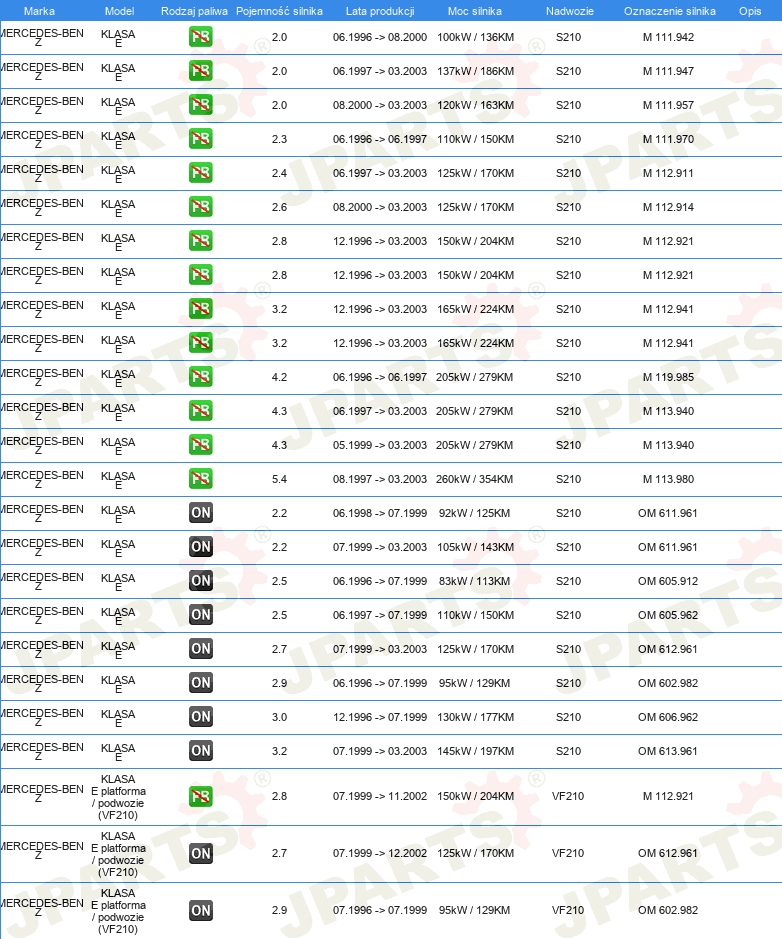Screen dimensions: 782x939
Task: Click the petrol fuel icon for M 112.914
Action: tap(201, 207)
